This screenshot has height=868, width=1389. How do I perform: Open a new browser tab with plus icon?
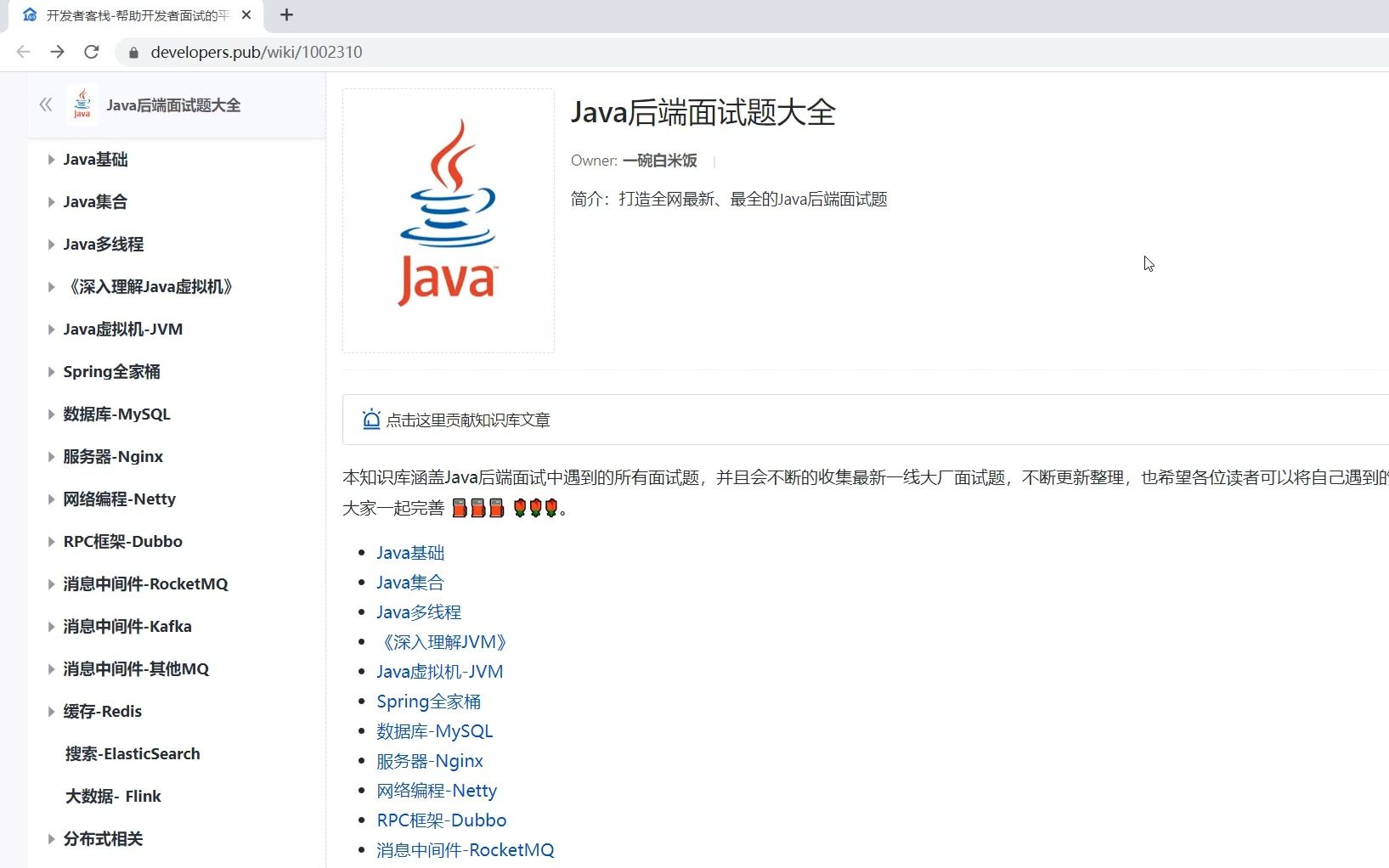[286, 14]
